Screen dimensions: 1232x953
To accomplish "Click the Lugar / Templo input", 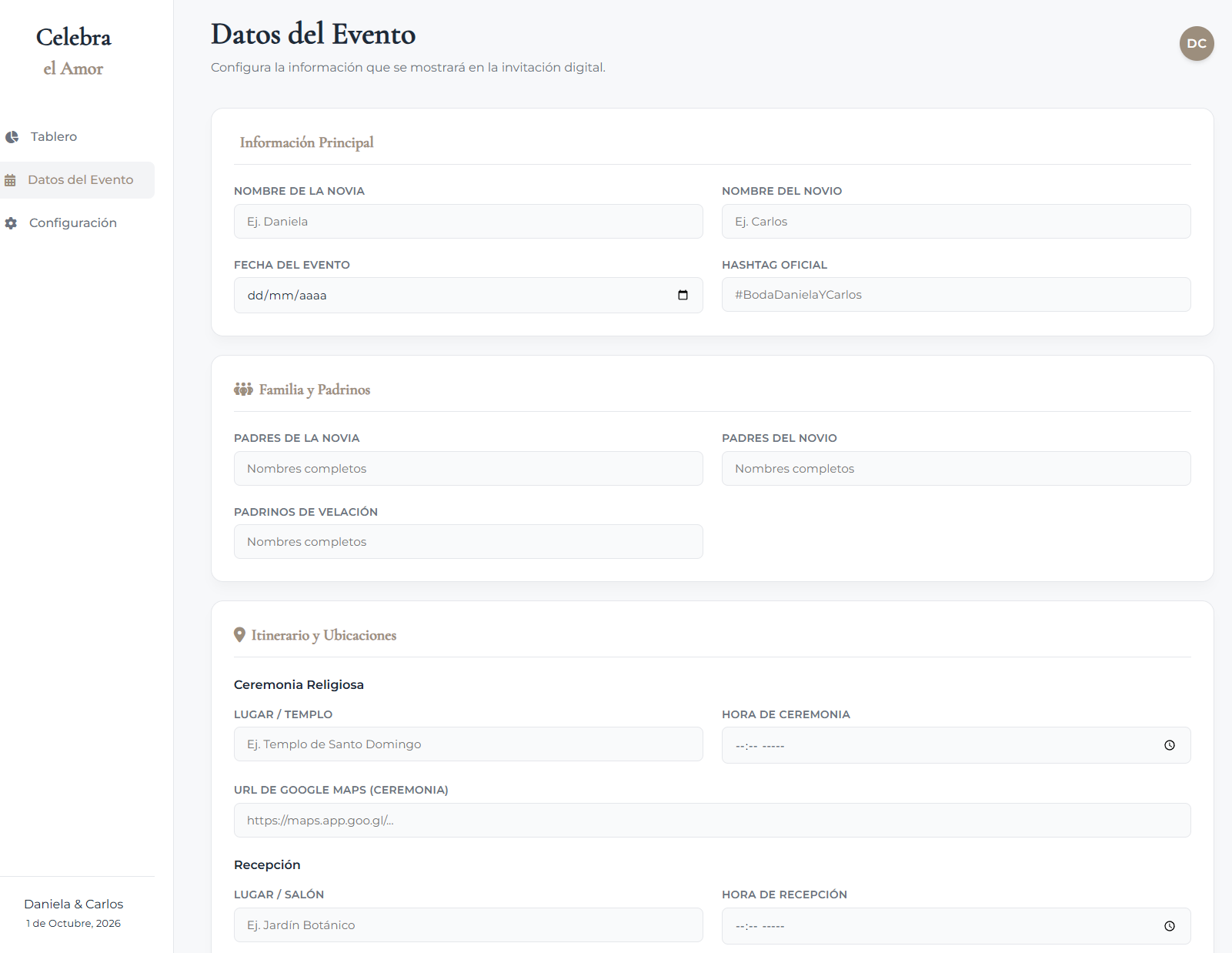I will [469, 744].
